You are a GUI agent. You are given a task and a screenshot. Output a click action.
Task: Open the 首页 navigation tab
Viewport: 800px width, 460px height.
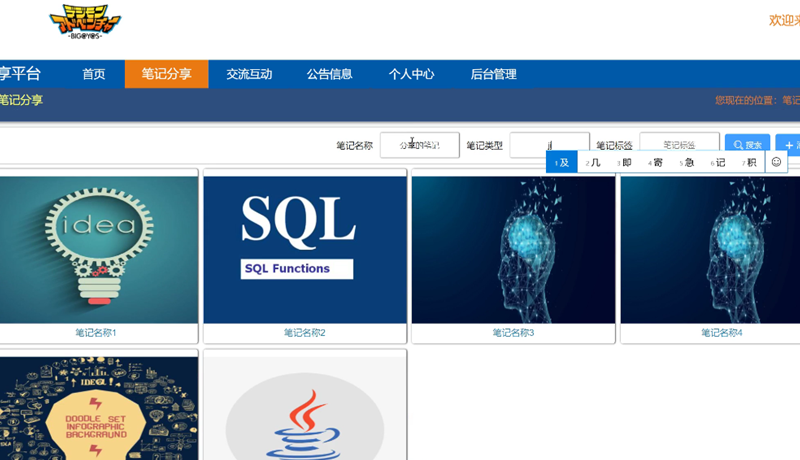(x=94, y=74)
